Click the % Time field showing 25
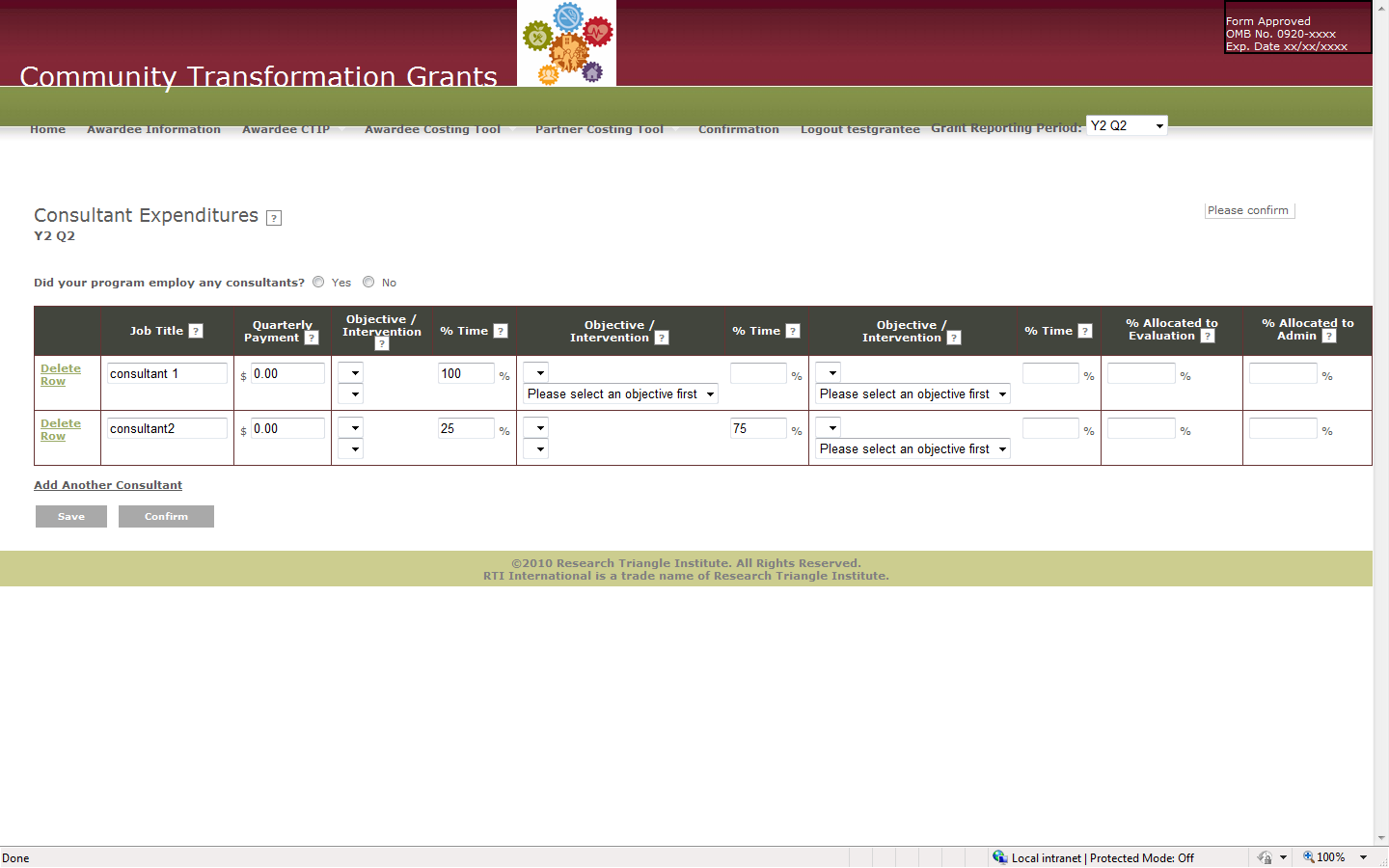Viewport: 1389px width, 868px height. [x=467, y=428]
